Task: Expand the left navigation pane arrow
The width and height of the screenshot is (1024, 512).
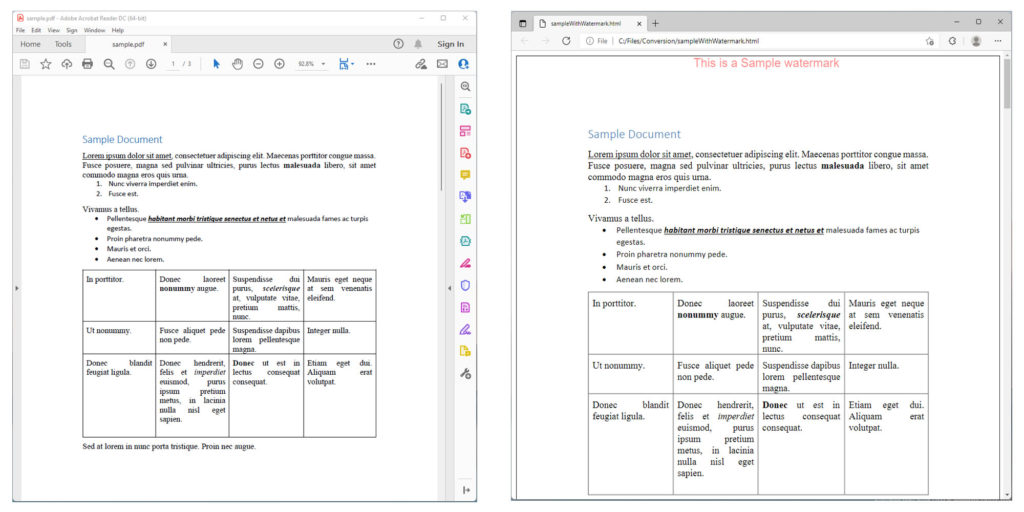Action: click(16, 288)
